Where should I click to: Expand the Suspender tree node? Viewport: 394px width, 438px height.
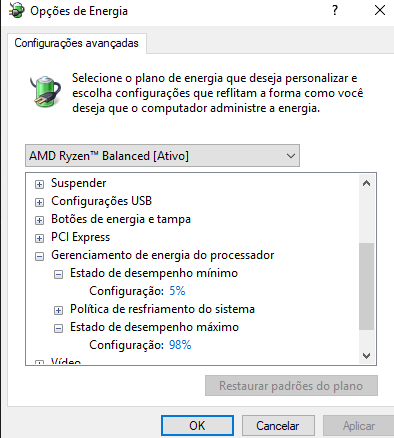point(39,184)
